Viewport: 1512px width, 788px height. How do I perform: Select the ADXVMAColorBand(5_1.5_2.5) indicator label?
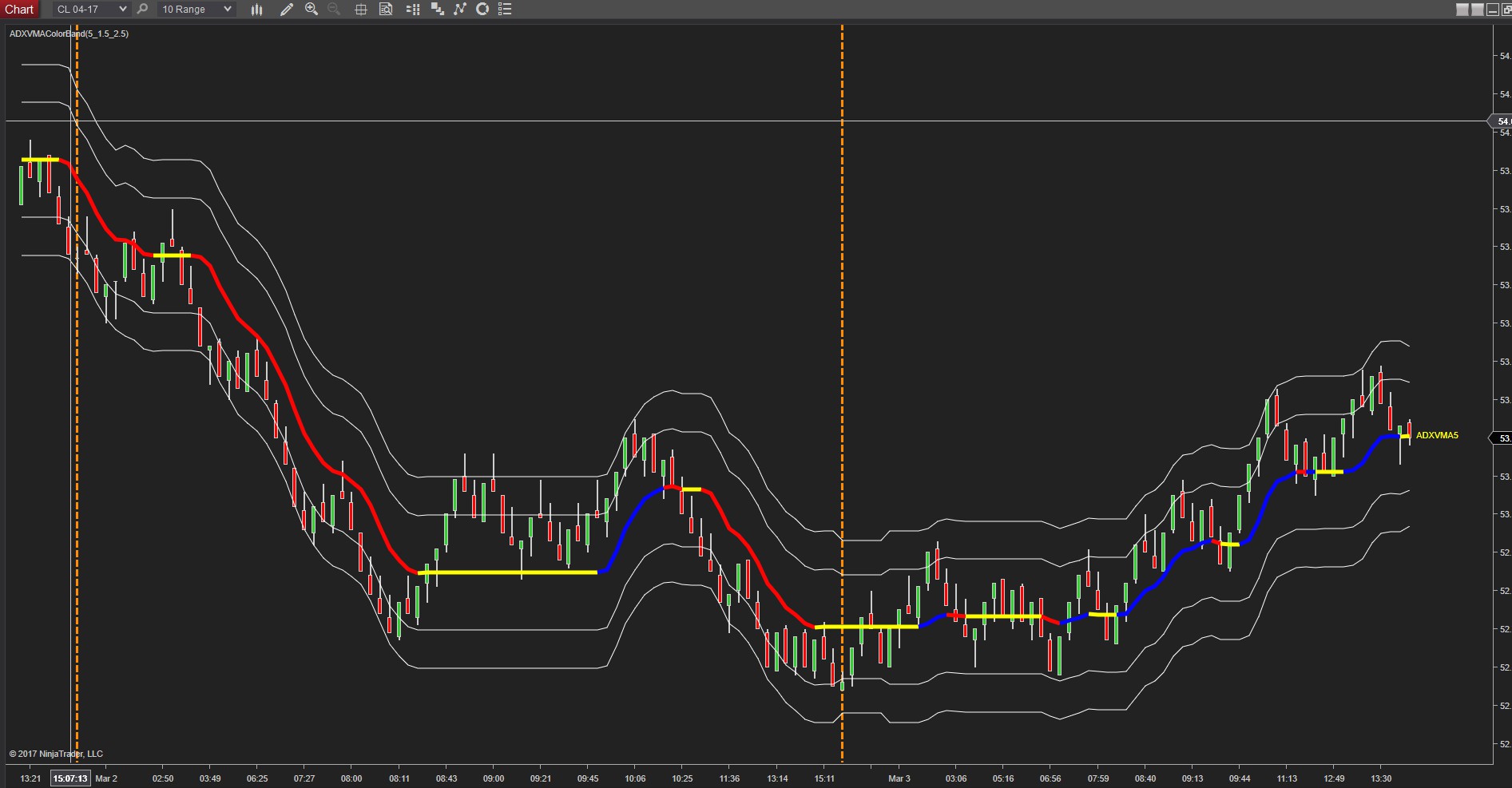[69, 34]
